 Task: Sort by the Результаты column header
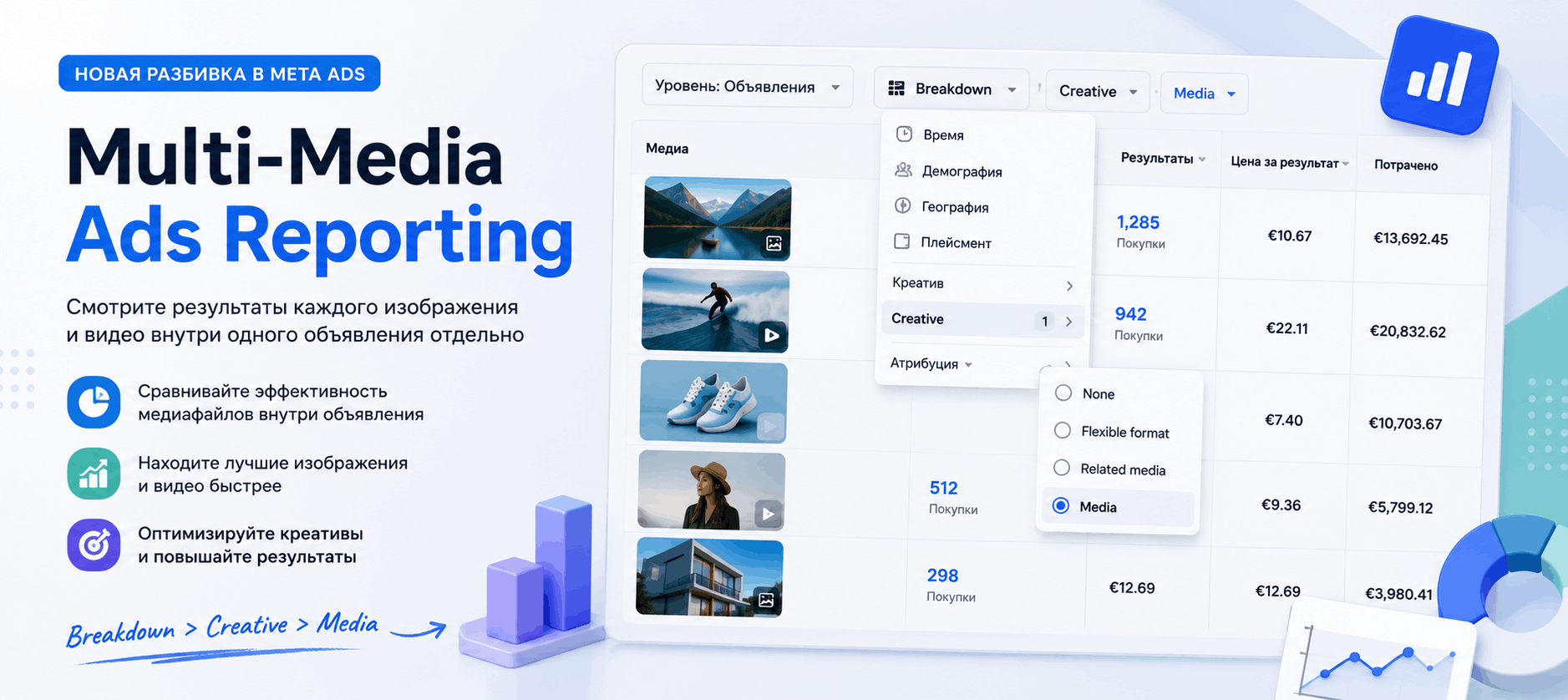point(1163,158)
